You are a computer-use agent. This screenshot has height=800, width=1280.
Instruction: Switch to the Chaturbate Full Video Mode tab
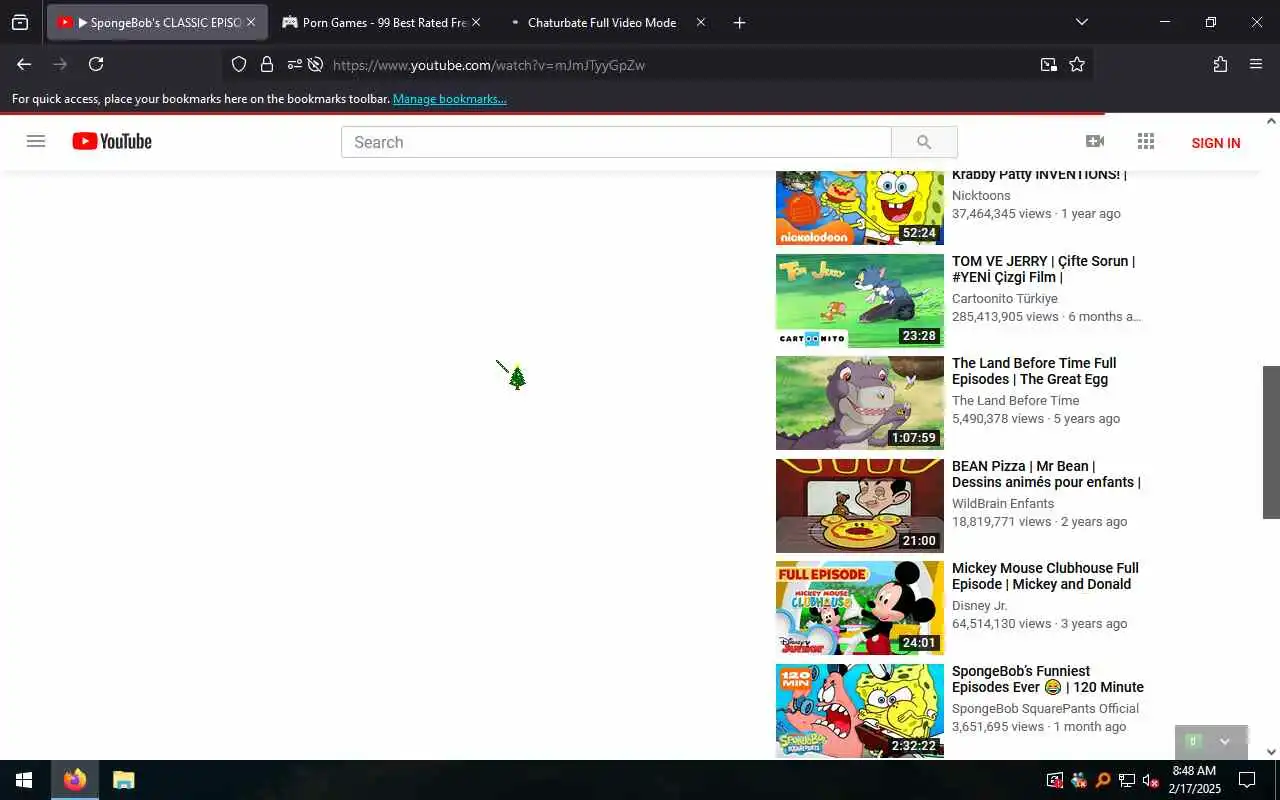pyautogui.click(x=602, y=22)
